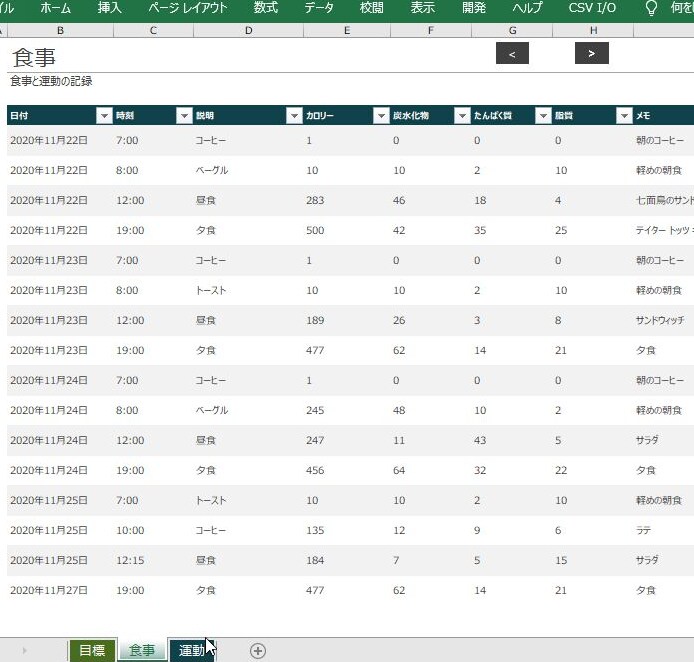This screenshot has width=694, height=662.
Task: Open the ページ レイアウト ribbon tab
Action: 188,8
